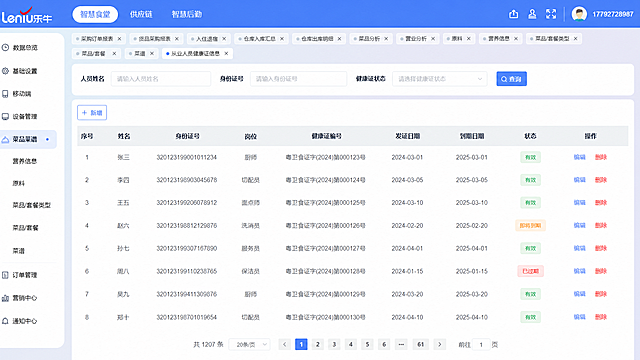Close the 采购订单报表 tab
The width and height of the screenshot is (640, 360).
click(120, 39)
